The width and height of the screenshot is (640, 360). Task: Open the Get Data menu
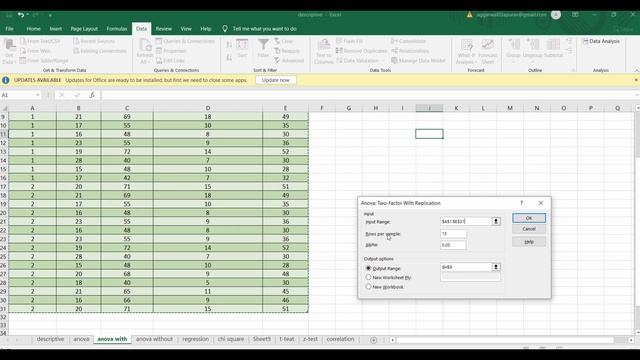pos(9,51)
